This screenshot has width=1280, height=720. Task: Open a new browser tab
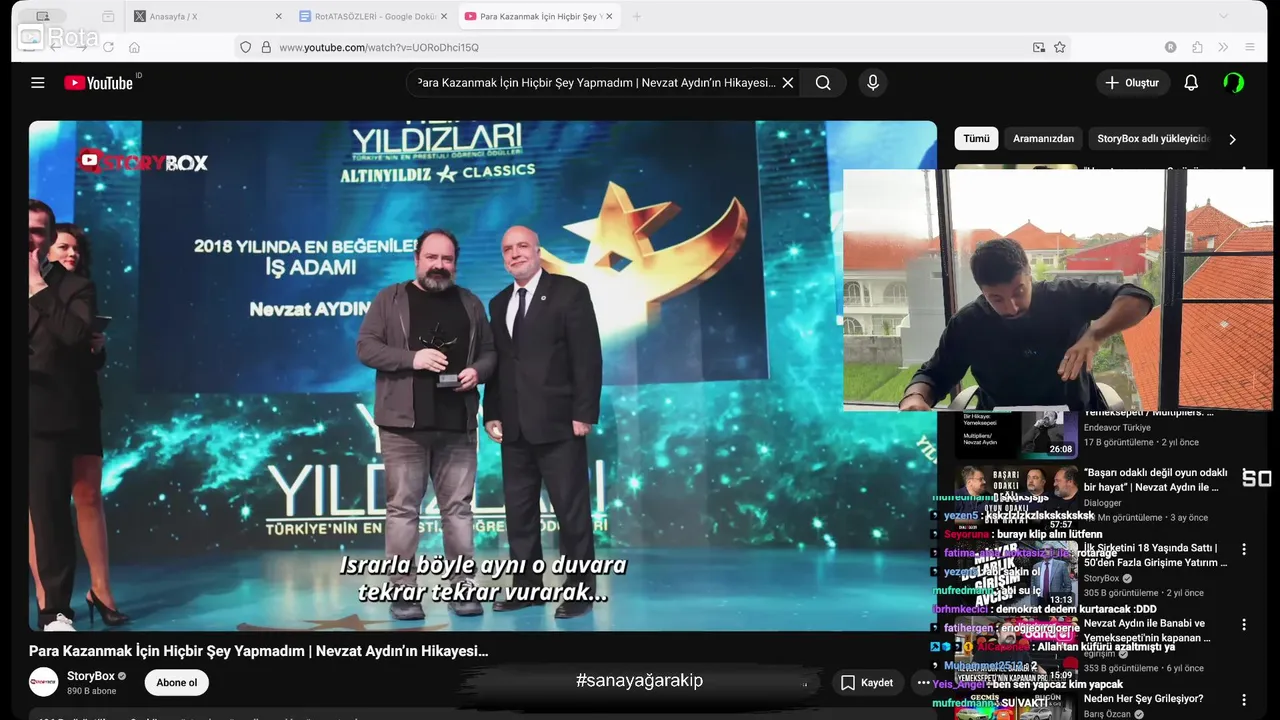point(637,16)
